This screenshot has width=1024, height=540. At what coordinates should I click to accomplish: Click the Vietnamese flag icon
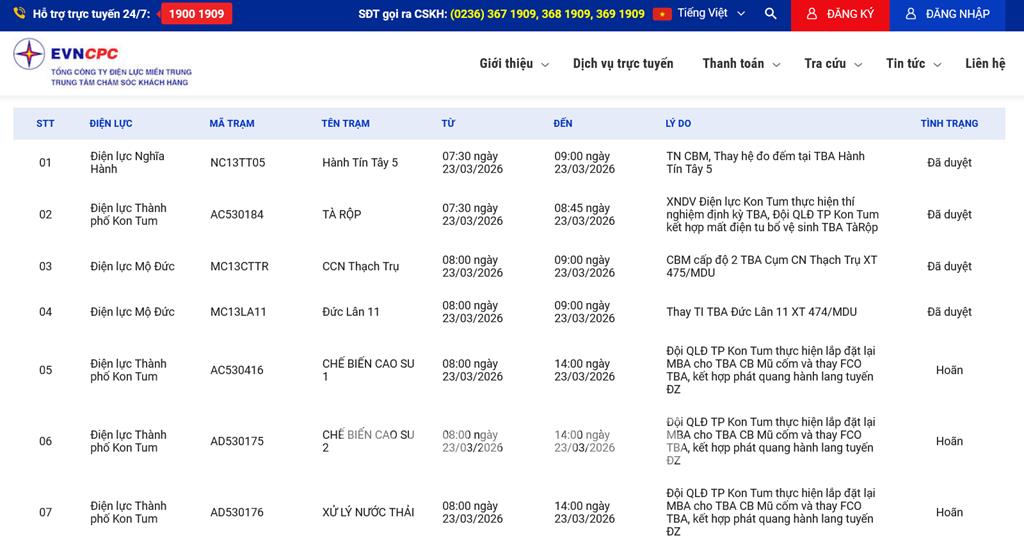pos(662,14)
